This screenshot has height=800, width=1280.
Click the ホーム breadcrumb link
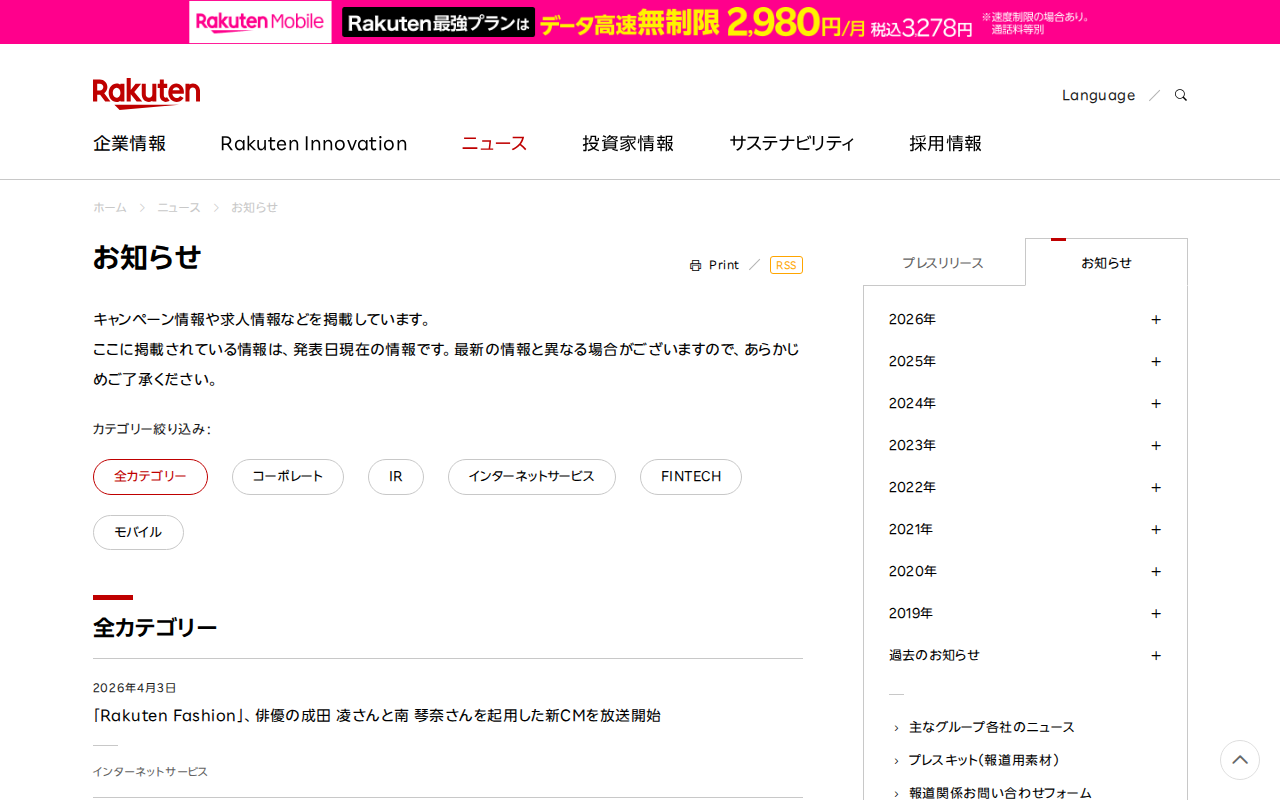109,207
